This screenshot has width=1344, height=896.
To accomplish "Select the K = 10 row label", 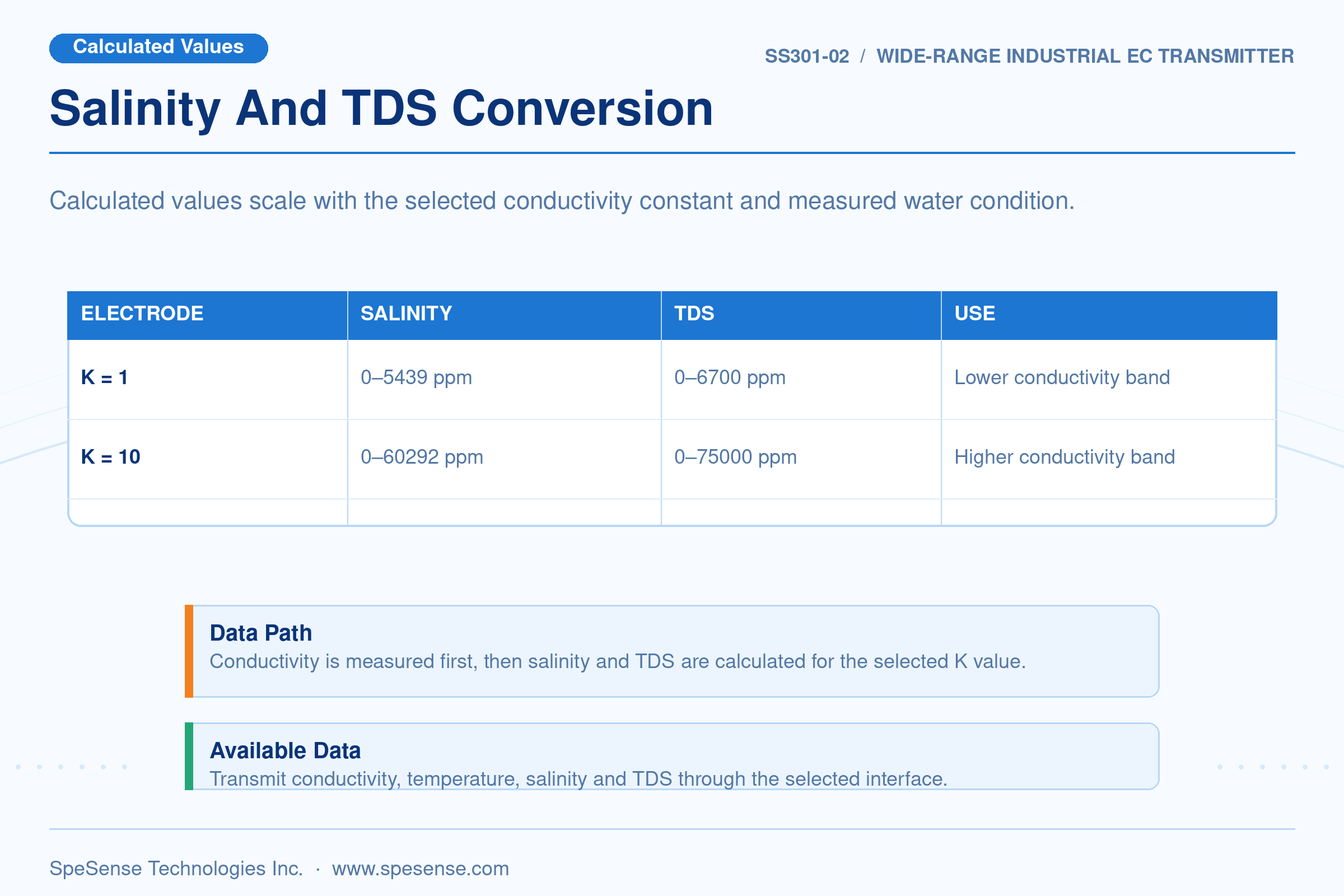I will click(x=110, y=457).
